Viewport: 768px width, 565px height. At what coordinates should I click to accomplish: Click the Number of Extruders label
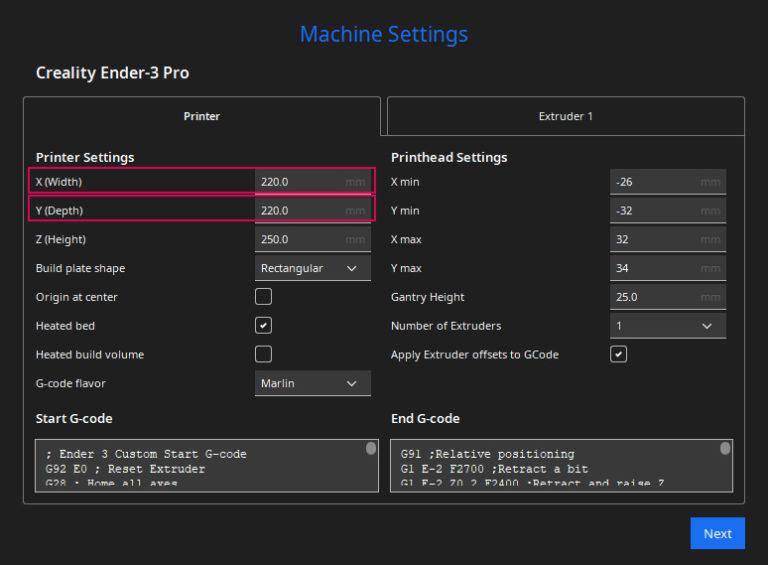coord(446,326)
